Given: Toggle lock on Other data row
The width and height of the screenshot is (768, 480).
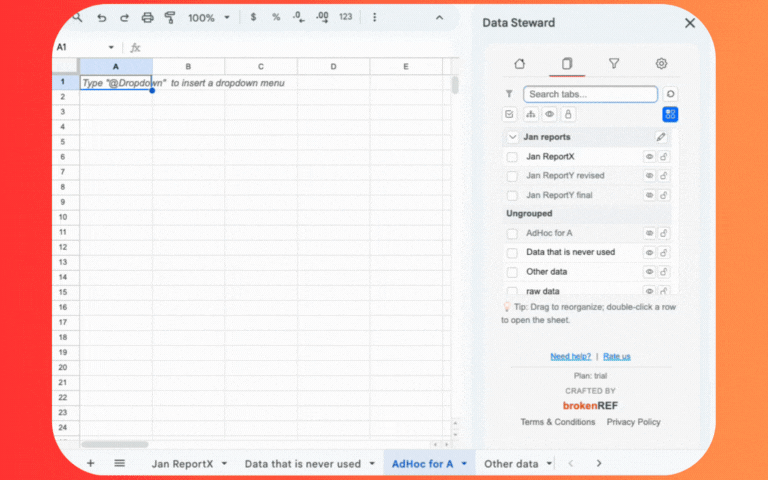Looking at the screenshot, I should tap(664, 271).
